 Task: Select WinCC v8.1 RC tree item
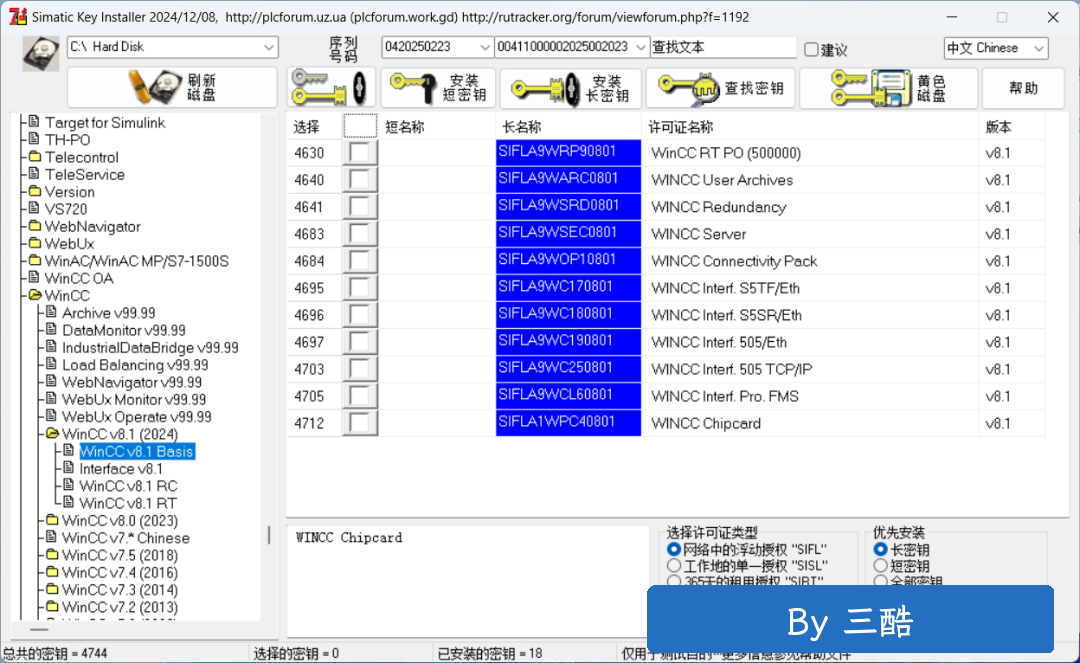(x=128, y=486)
